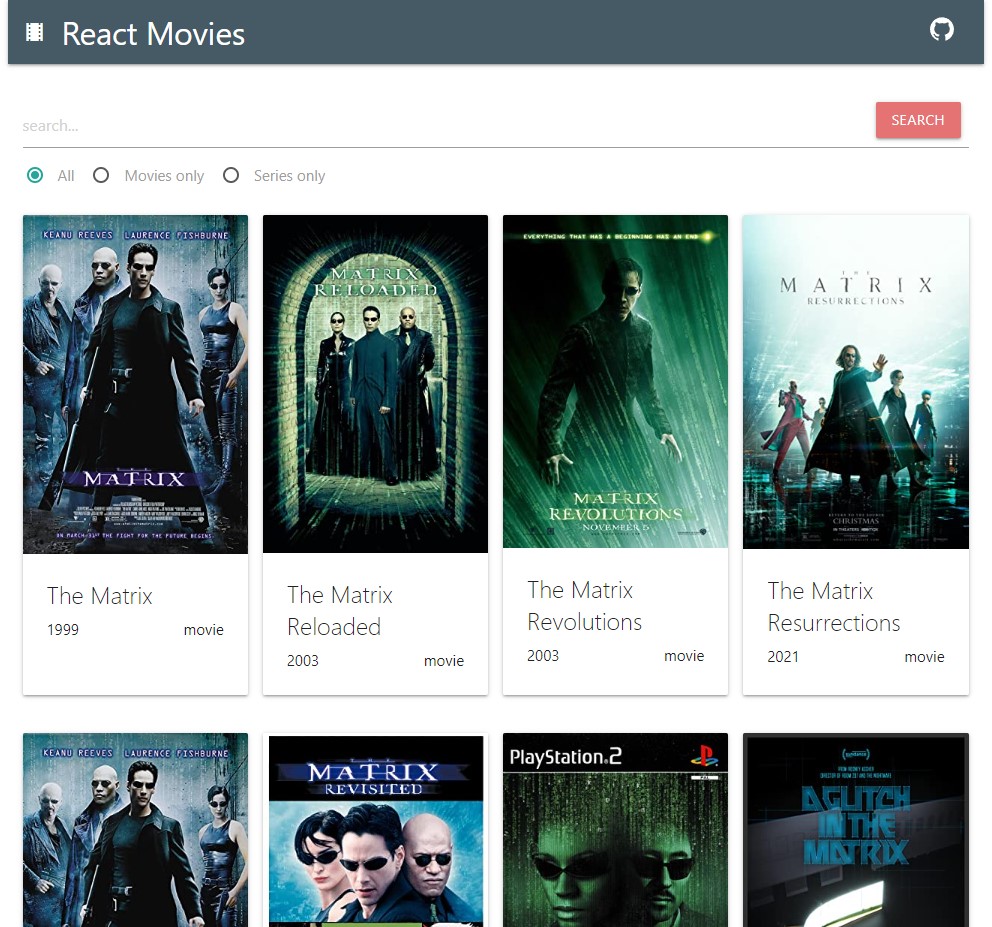Click the red SEARCH button
This screenshot has width=992, height=927.
point(918,120)
